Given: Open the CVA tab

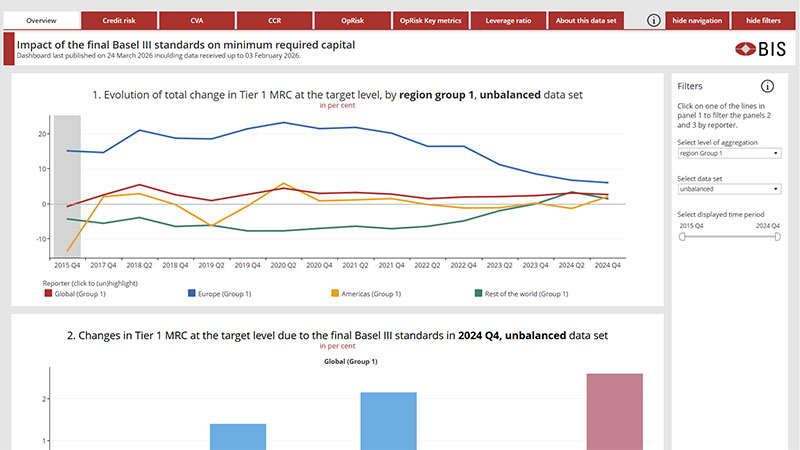Looking at the screenshot, I should (x=197, y=20).
